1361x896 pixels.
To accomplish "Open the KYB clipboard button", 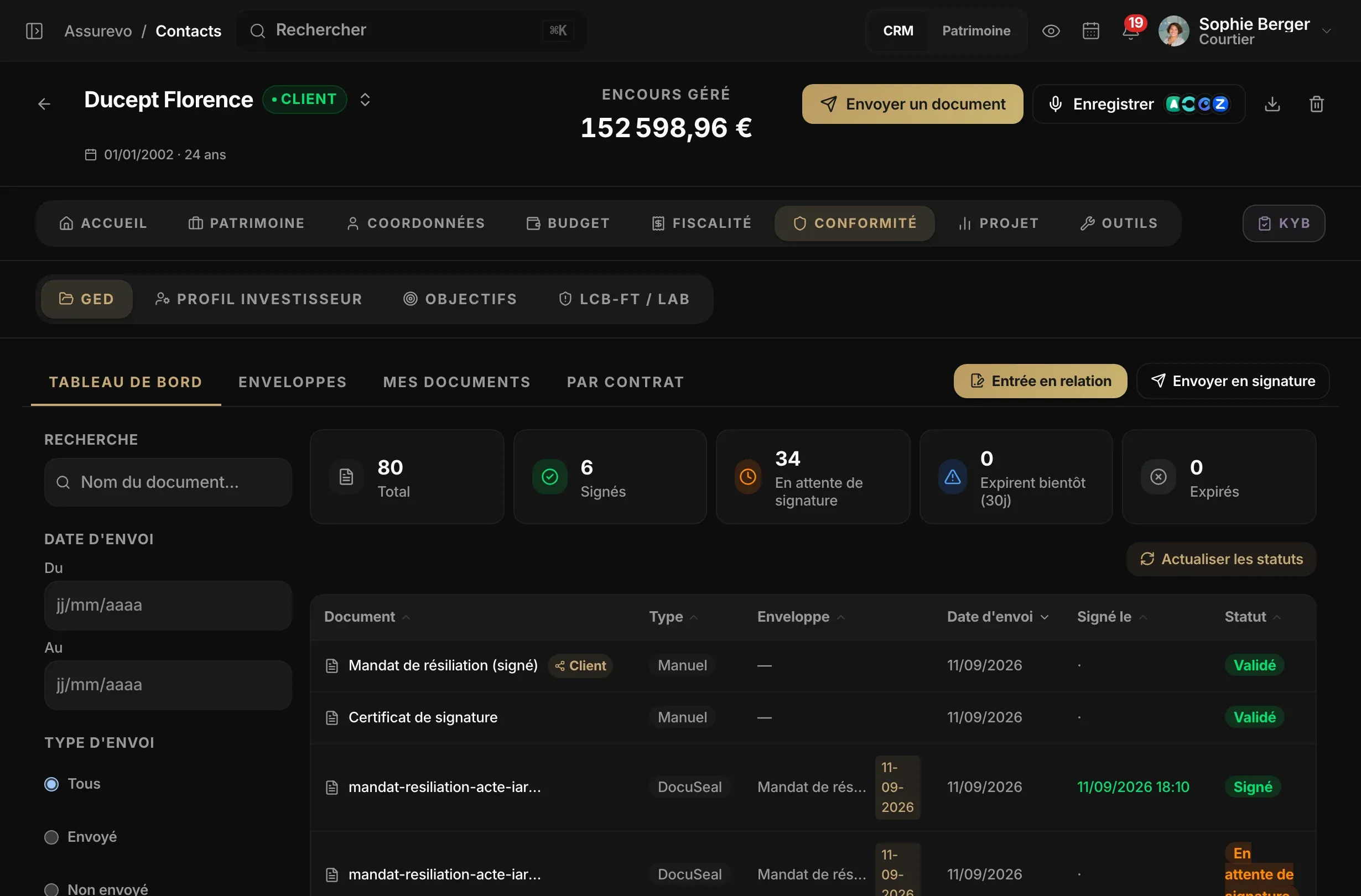I will point(1283,223).
